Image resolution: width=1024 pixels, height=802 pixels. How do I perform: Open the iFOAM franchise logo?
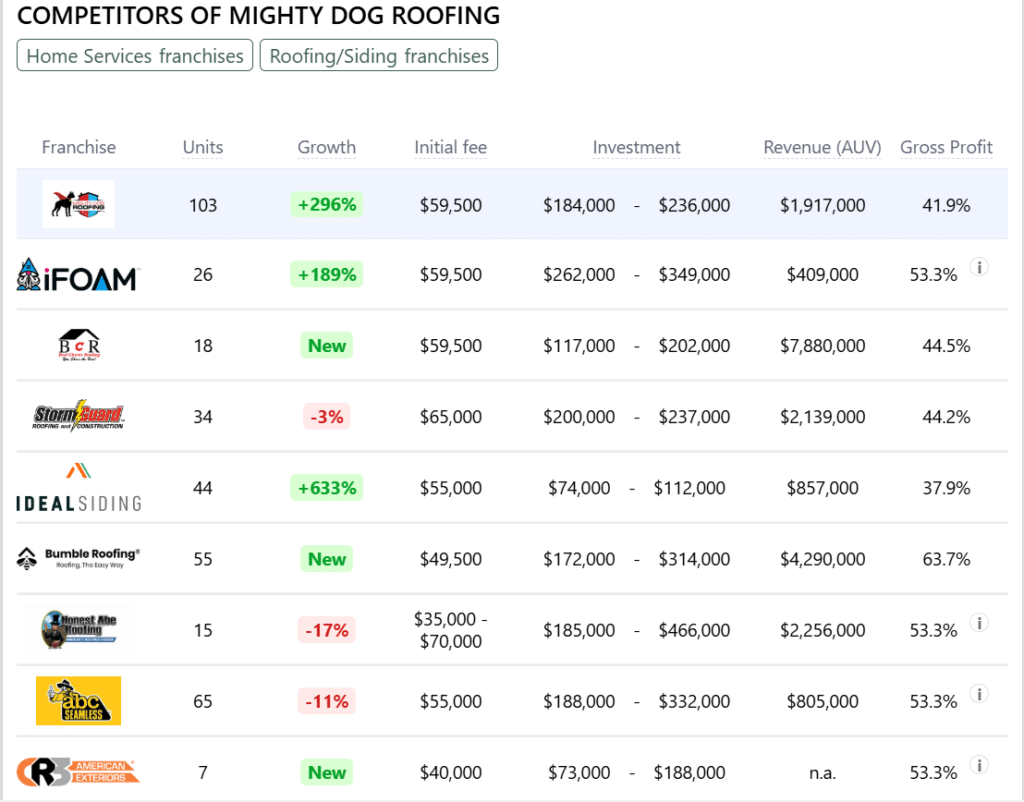(78, 275)
